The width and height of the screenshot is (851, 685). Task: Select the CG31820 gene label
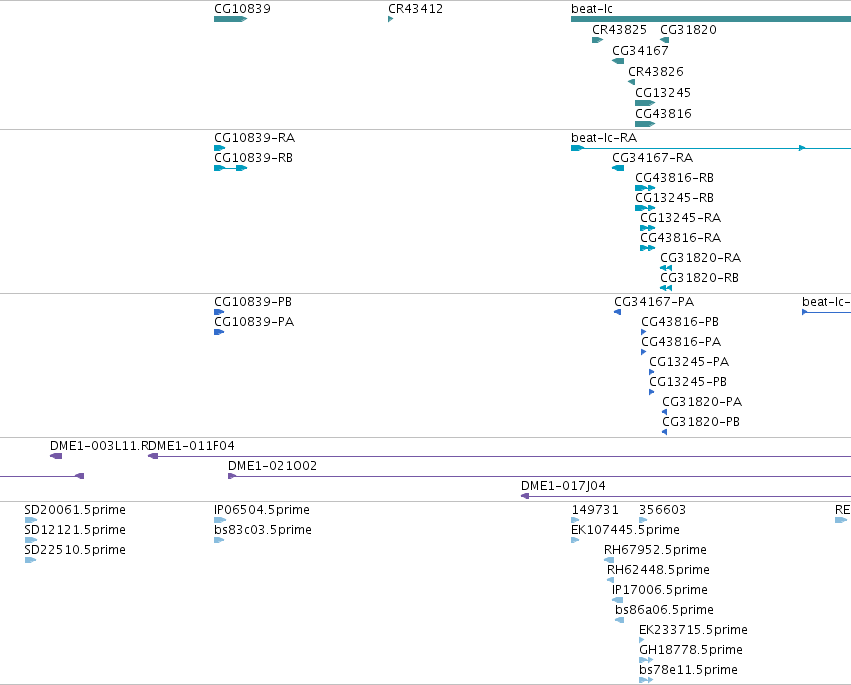[688, 30]
